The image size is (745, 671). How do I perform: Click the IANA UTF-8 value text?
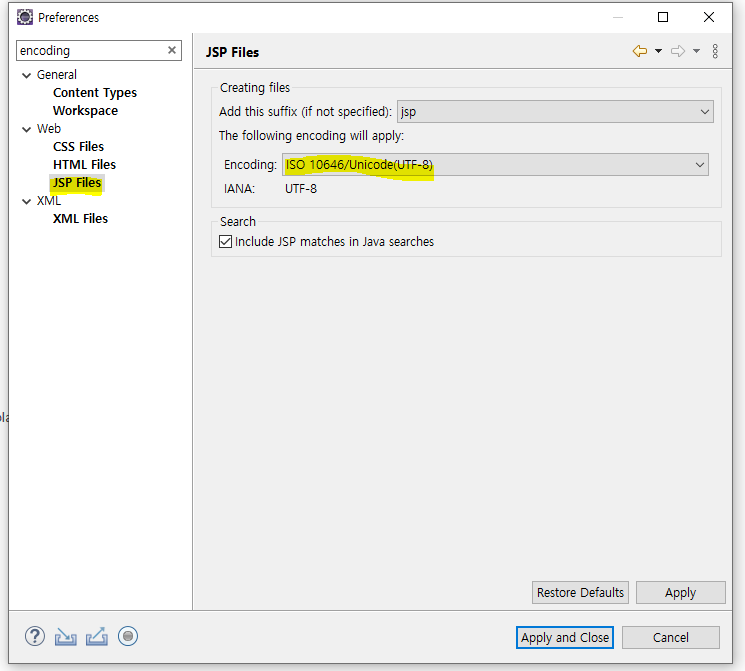tap(301, 189)
